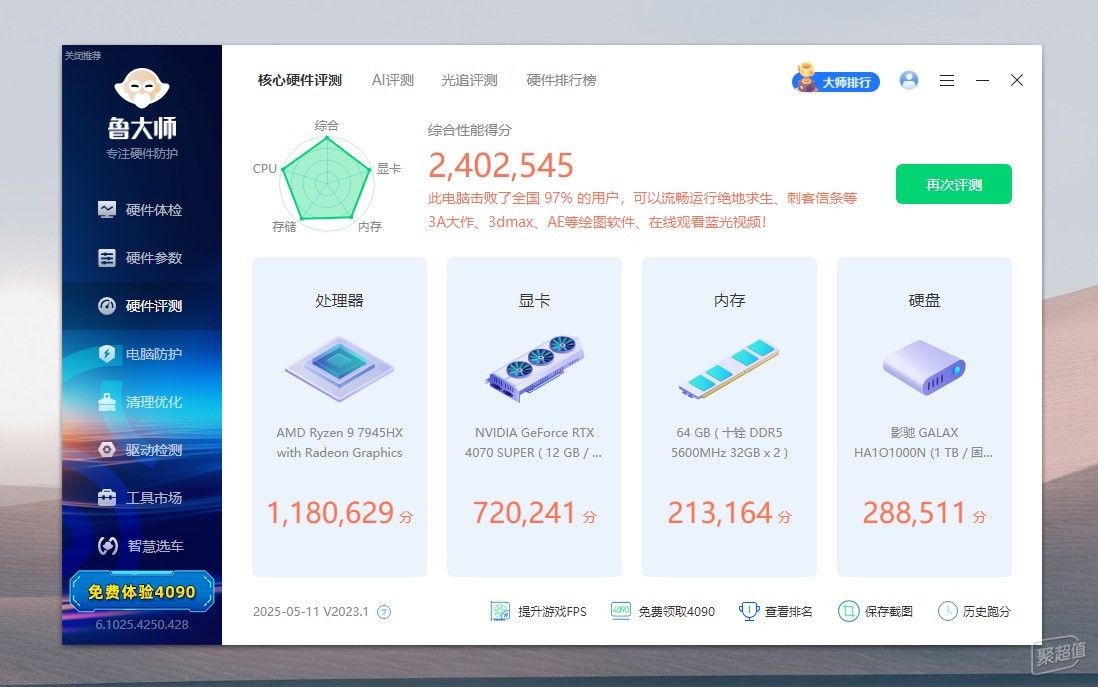
Task: Click the 保存截图 crop icon
Action: click(x=848, y=611)
